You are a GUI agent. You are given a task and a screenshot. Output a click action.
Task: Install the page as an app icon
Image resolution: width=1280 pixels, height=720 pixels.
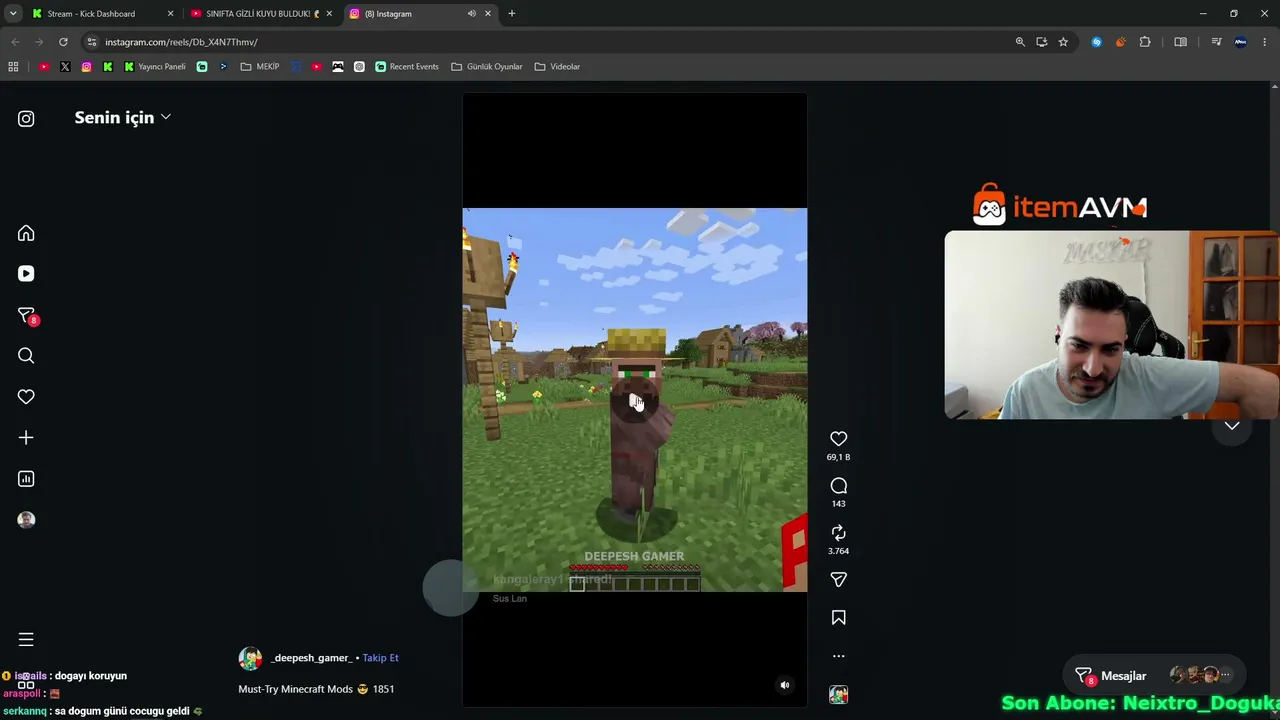click(x=1041, y=42)
